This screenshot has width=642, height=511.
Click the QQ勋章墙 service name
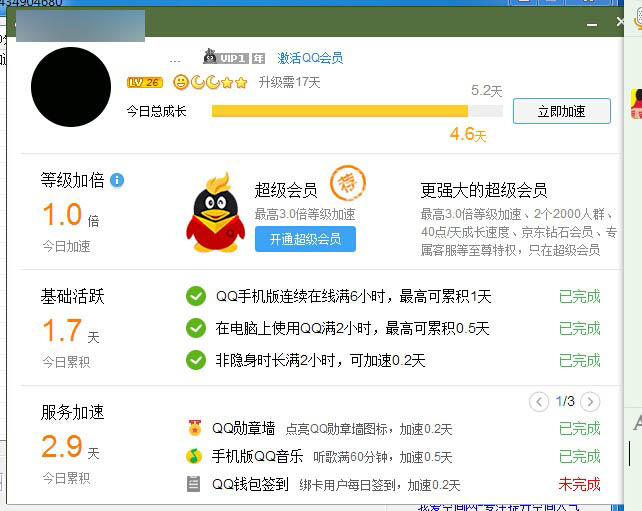click(243, 429)
